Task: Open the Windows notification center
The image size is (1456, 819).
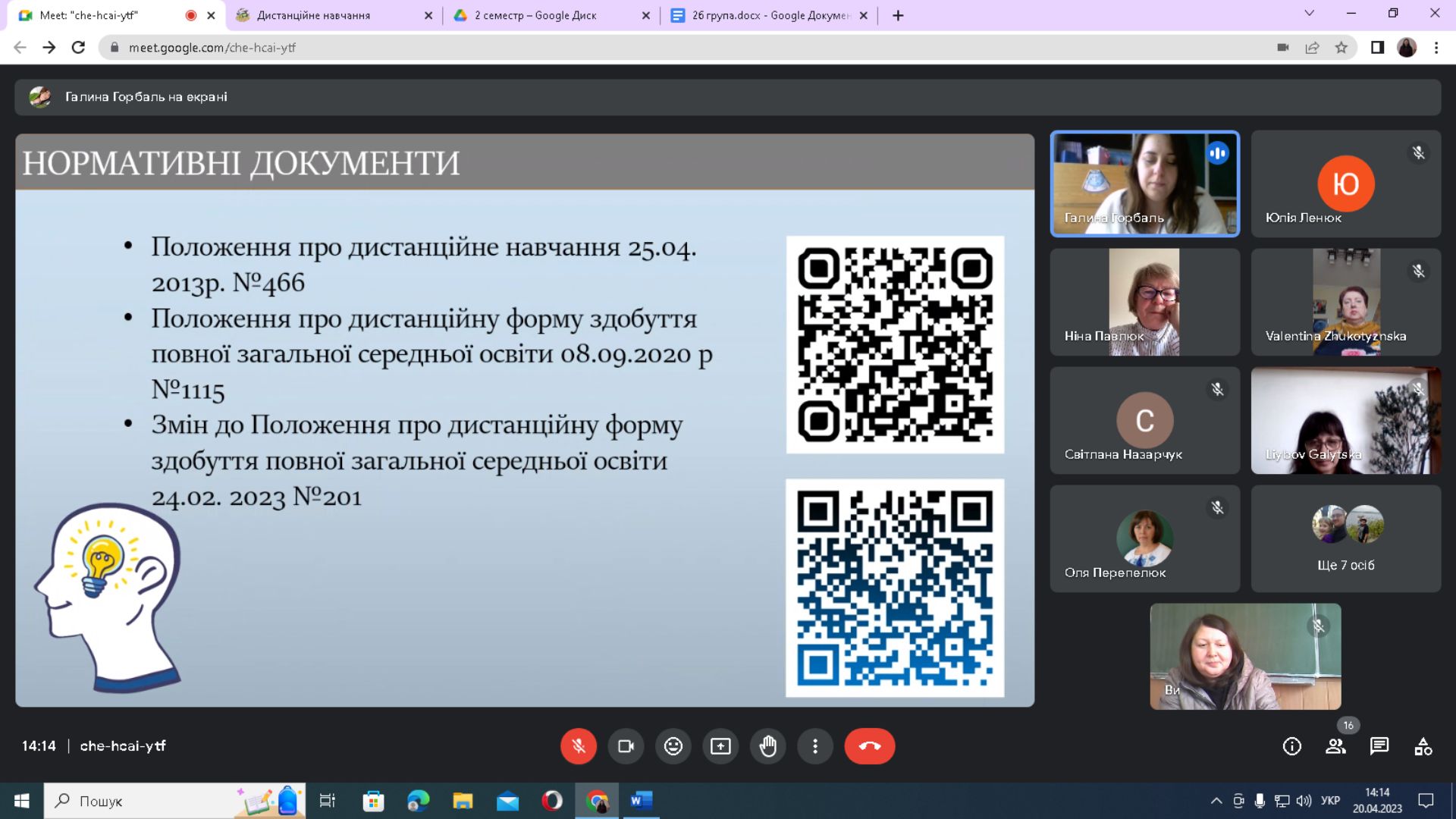Action: tap(1426, 801)
